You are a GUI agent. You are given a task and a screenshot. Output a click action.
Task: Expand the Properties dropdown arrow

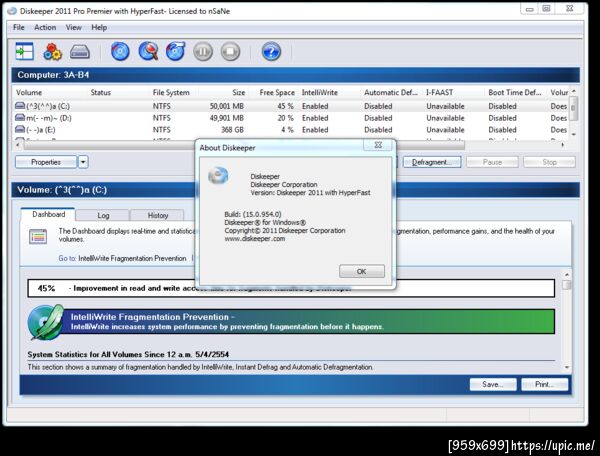click(x=83, y=162)
